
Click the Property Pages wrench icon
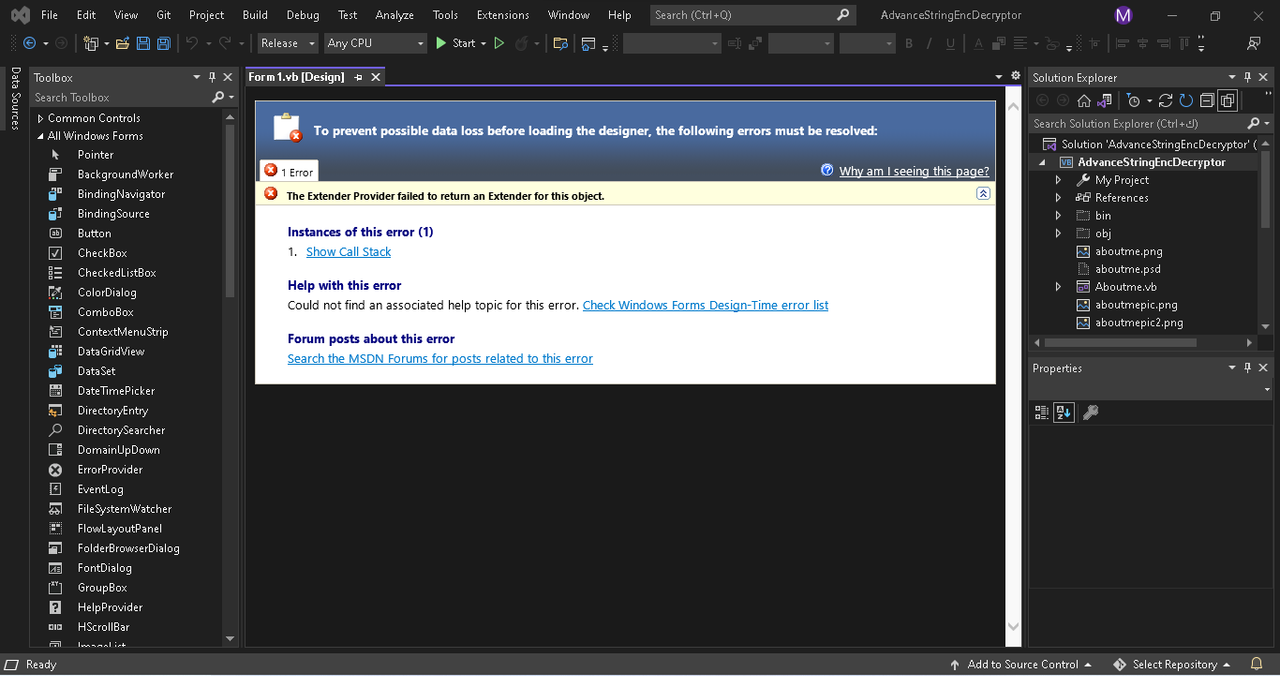(1091, 412)
